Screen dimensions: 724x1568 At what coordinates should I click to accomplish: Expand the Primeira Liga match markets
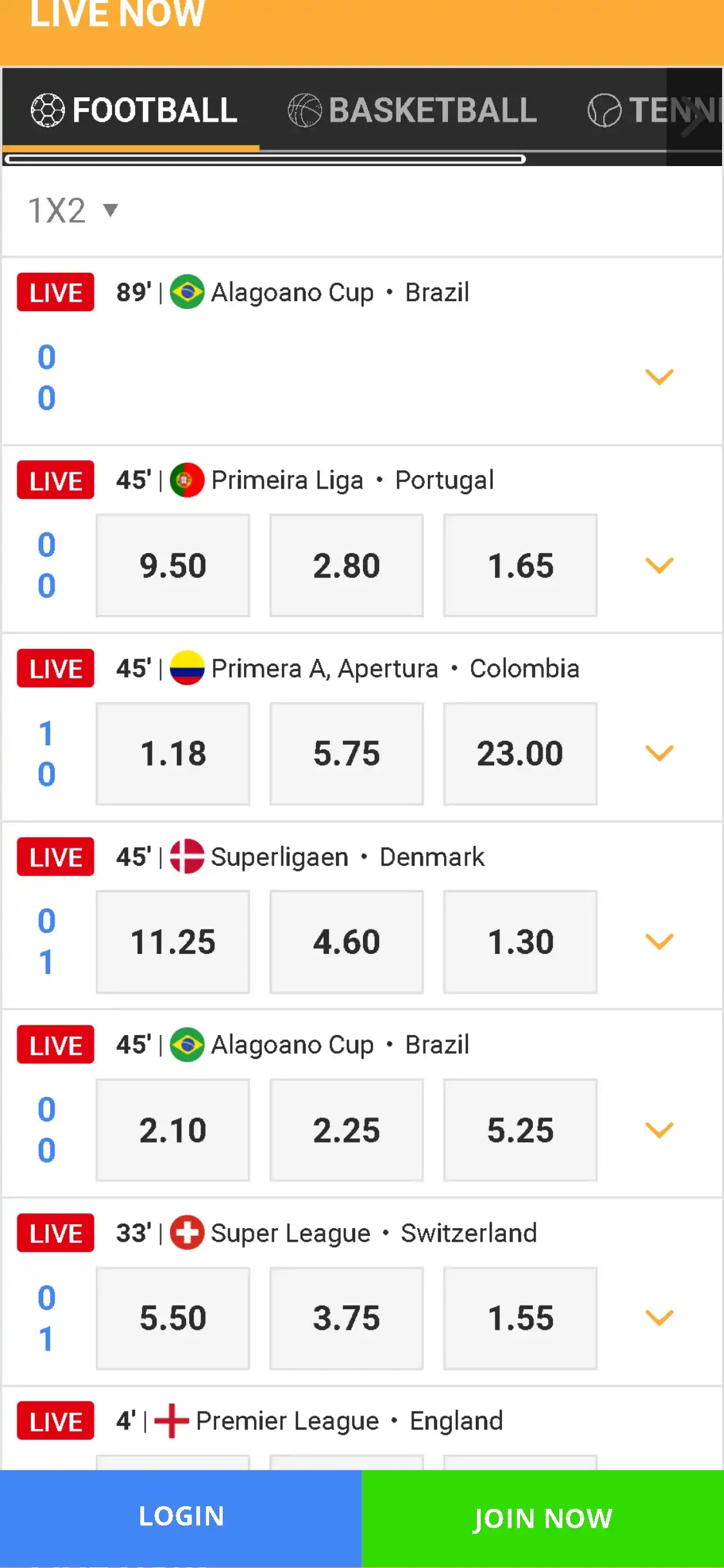click(x=659, y=565)
